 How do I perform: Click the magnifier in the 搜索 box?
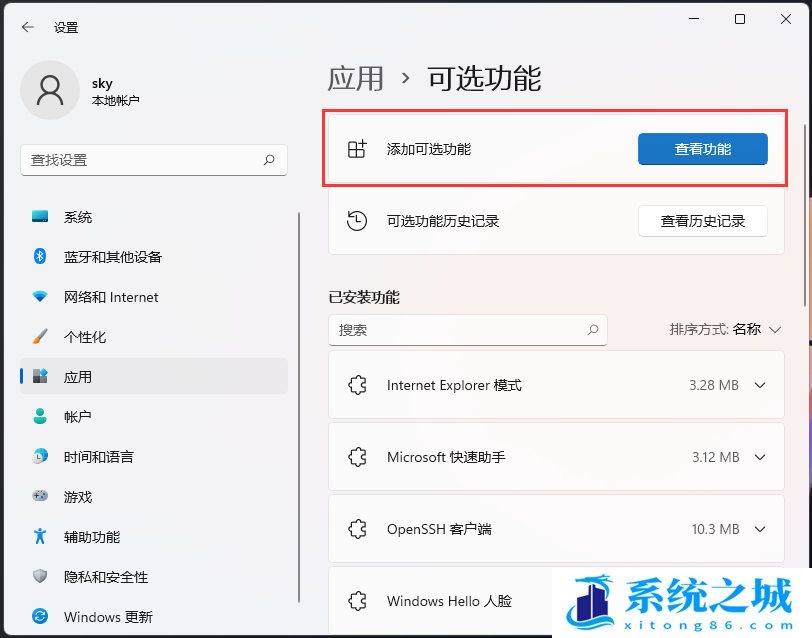(593, 330)
